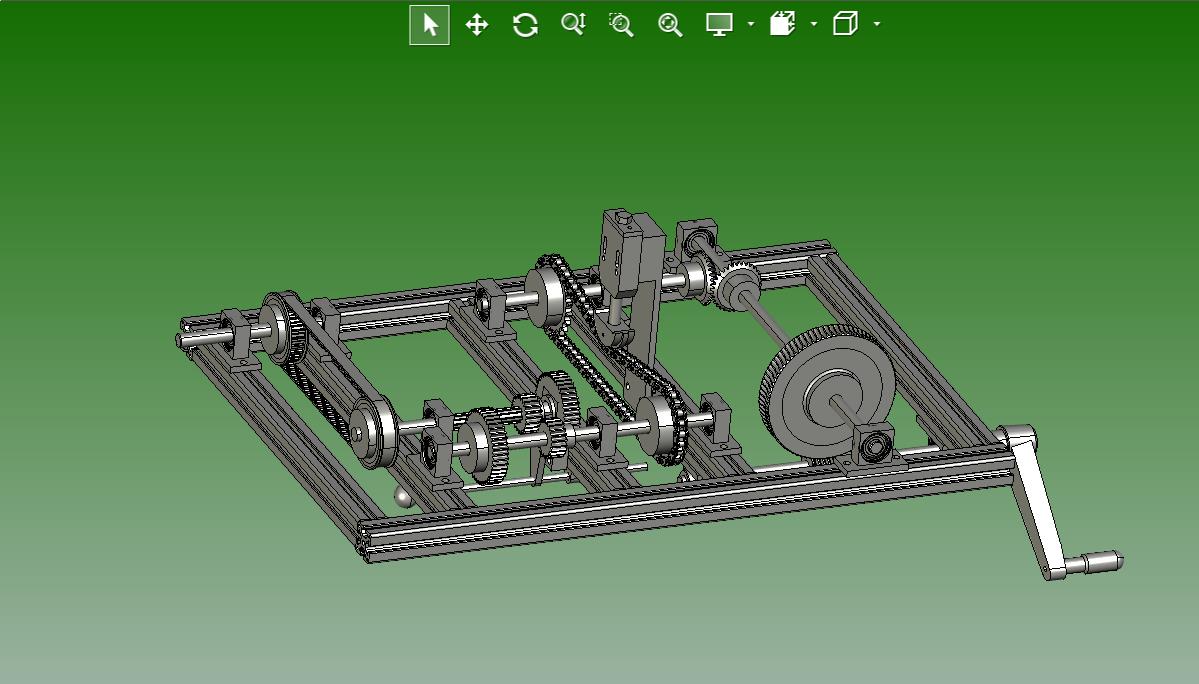Open the section clipping dropdown arrow
Image resolution: width=1199 pixels, height=684 pixels.
pyautogui.click(x=814, y=24)
